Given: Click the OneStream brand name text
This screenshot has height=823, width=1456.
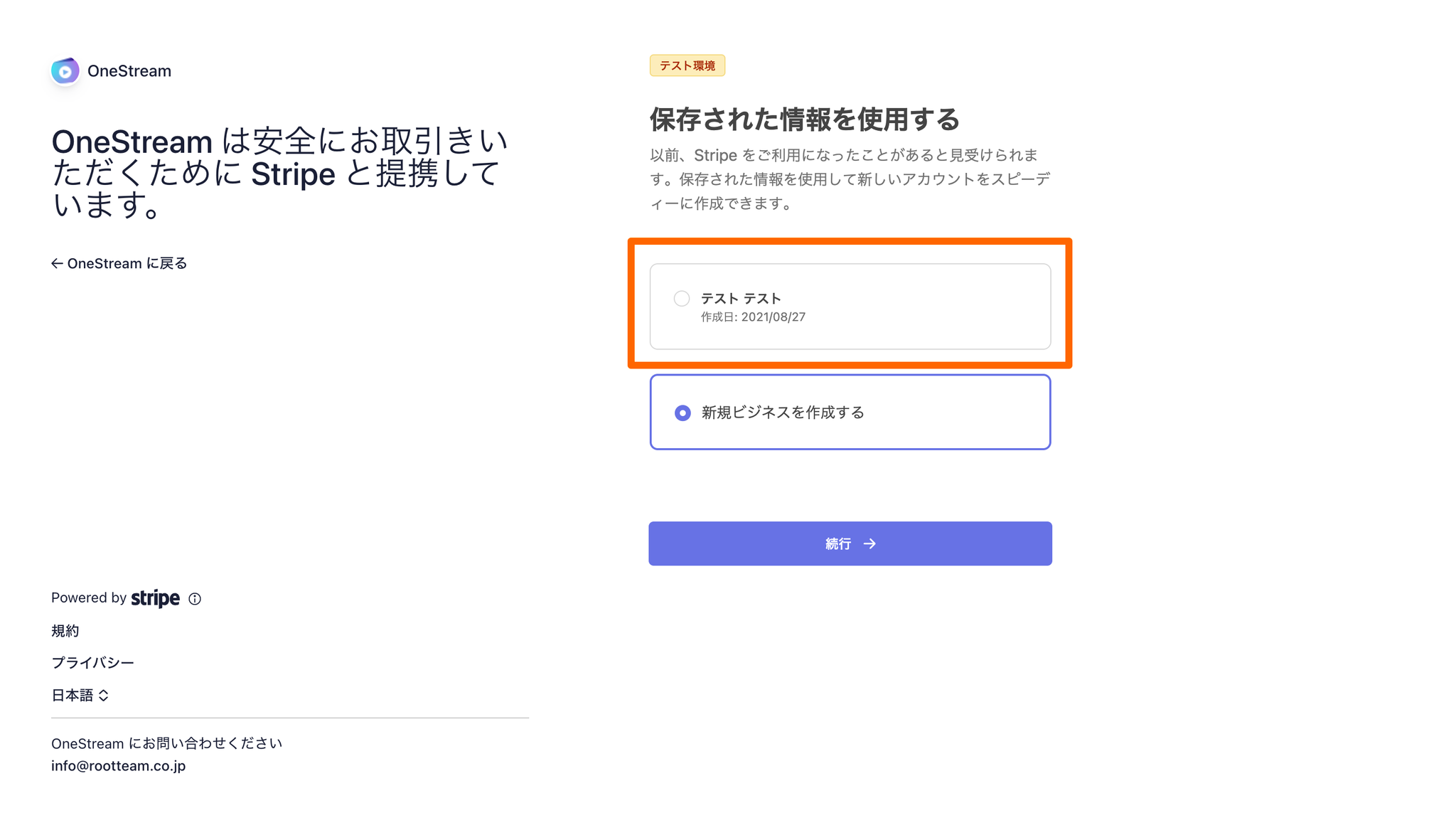Looking at the screenshot, I should pos(129,71).
